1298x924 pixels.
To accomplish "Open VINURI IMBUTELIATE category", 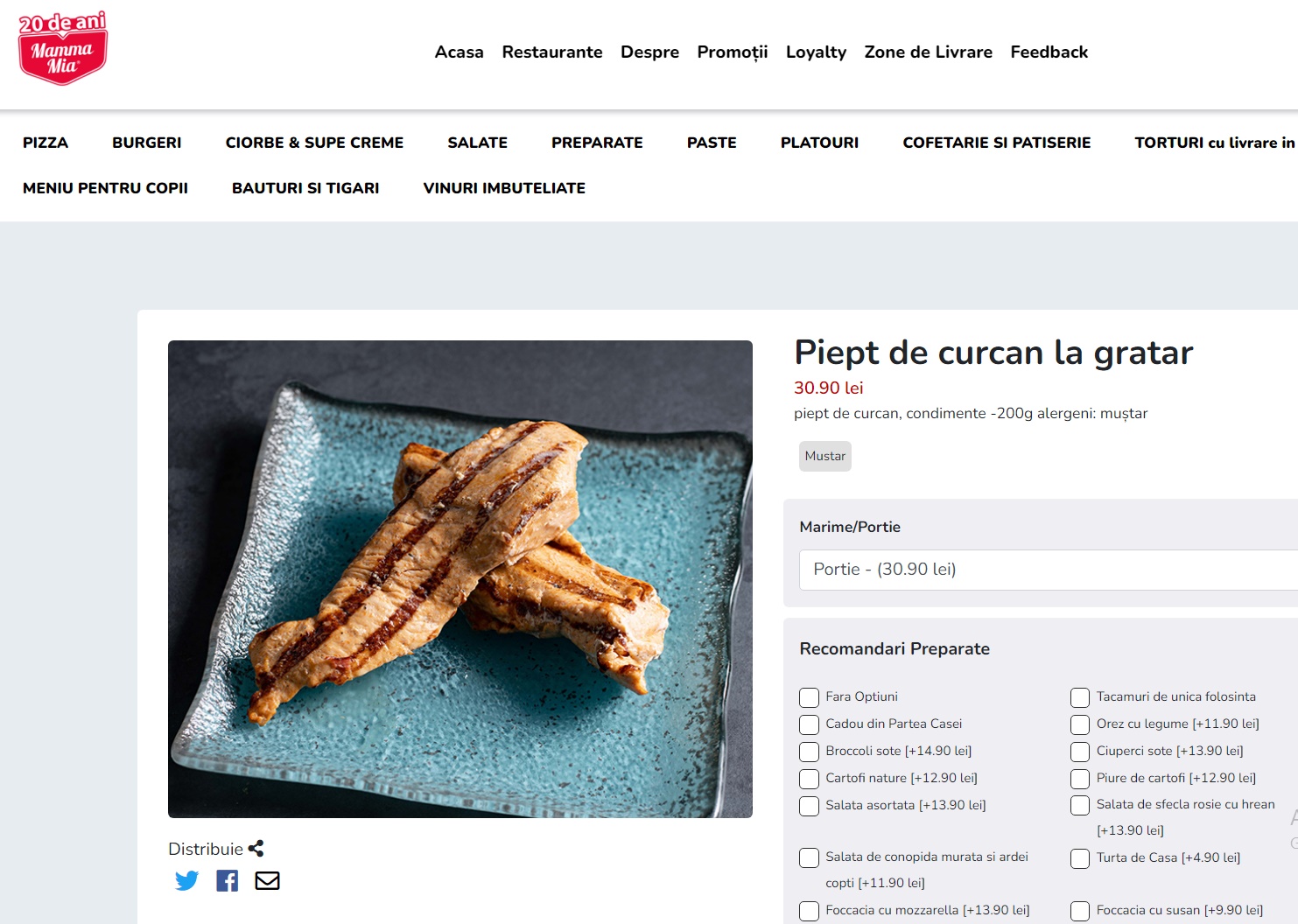I will 504,188.
